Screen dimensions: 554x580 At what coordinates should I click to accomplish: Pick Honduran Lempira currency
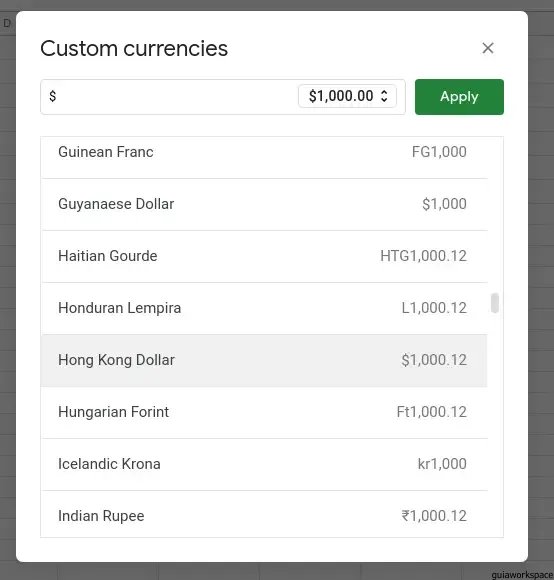click(x=264, y=308)
